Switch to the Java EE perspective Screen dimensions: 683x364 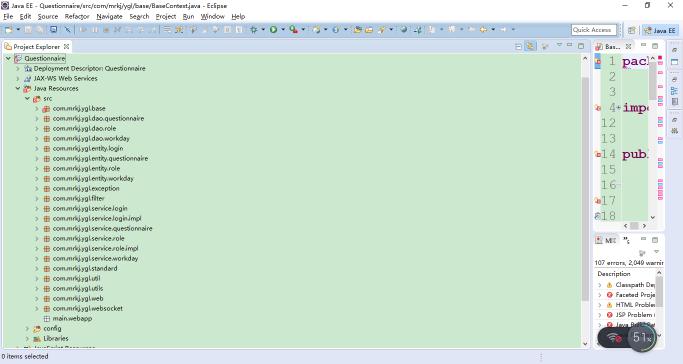pyautogui.click(x=660, y=30)
